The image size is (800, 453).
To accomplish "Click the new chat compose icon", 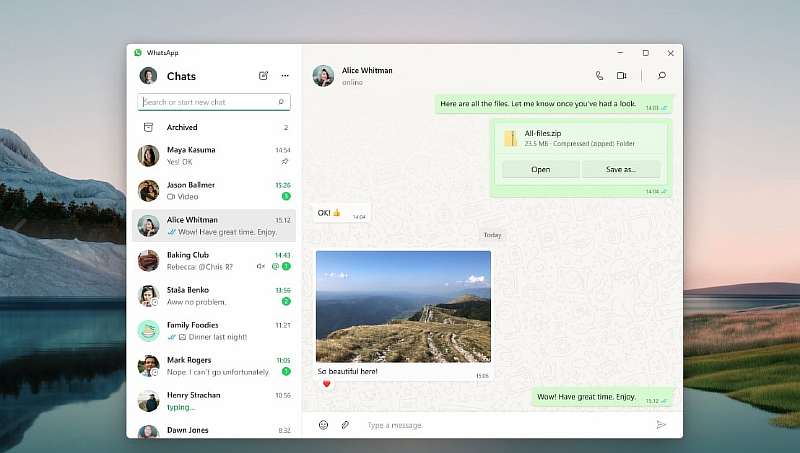I will coord(263,76).
